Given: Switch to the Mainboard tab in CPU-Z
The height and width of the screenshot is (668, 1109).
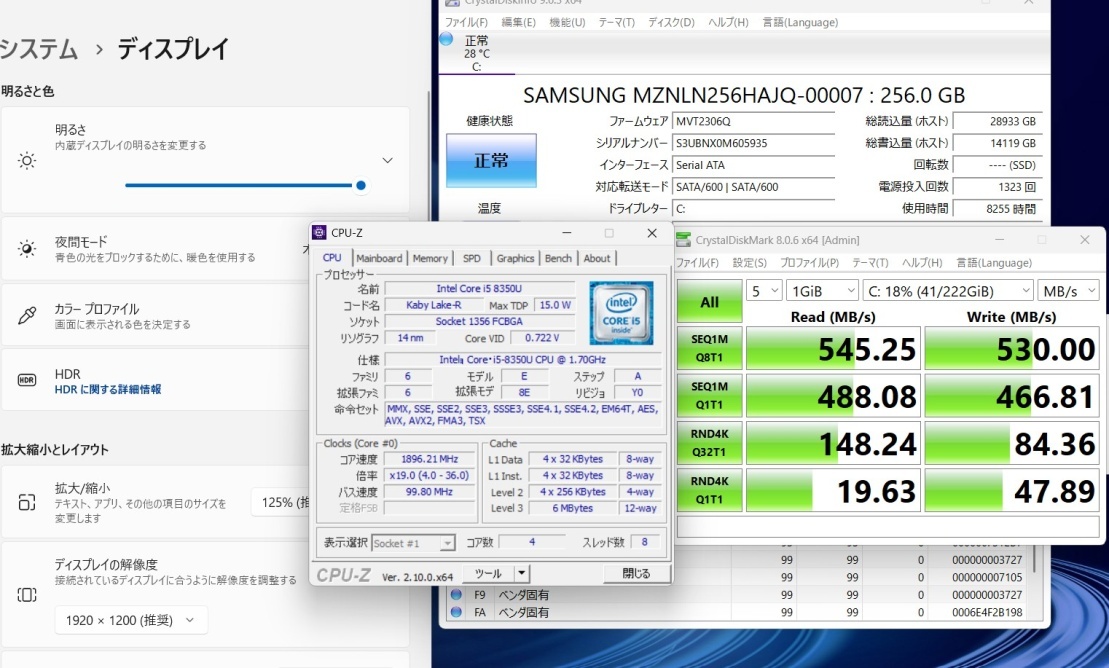Looking at the screenshot, I should 379,258.
